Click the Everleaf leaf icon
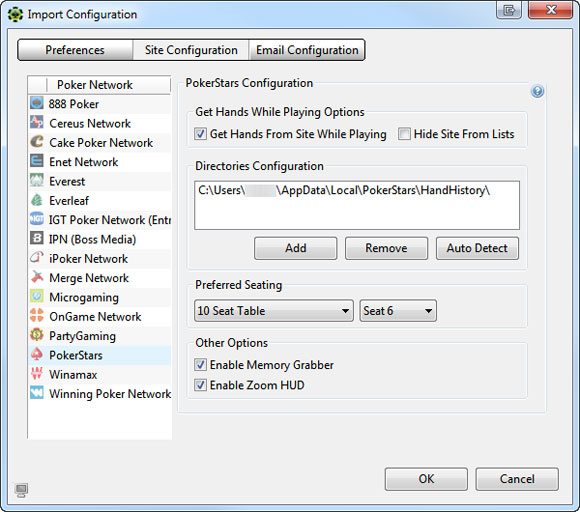This screenshot has height=512, width=580. pos(37,200)
